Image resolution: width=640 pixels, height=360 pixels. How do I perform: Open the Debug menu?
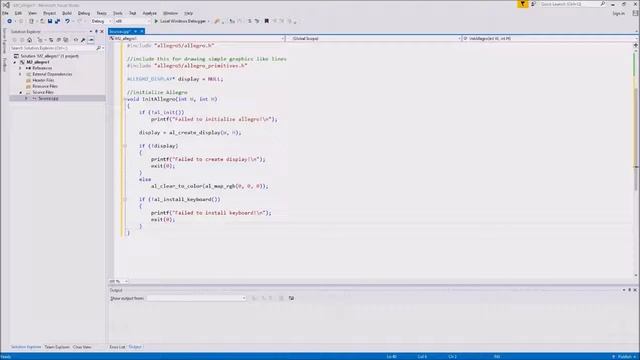click(84, 13)
